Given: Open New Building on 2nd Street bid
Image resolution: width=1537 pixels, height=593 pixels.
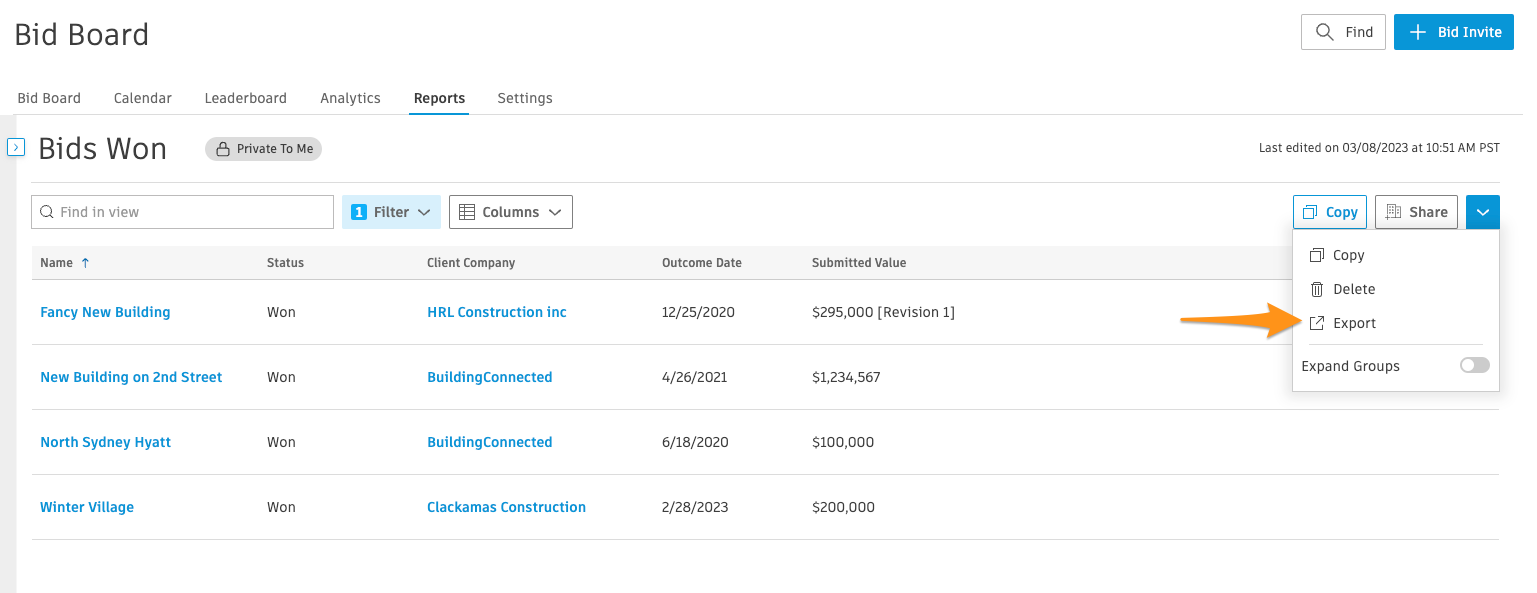Looking at the screenshot, I should point(131,377).
